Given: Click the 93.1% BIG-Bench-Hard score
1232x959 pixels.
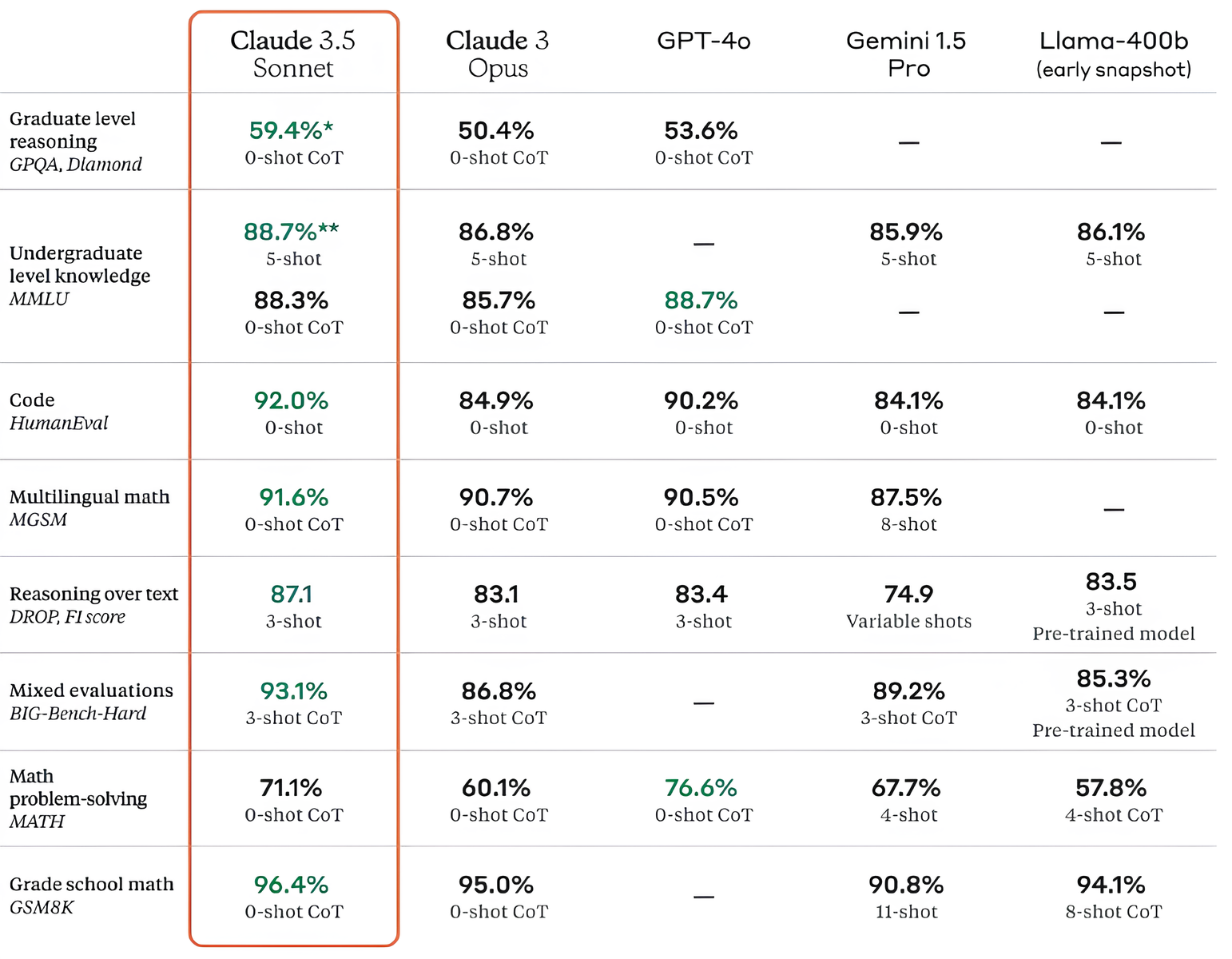Looking at the screenshot, I should pos(293,691).
